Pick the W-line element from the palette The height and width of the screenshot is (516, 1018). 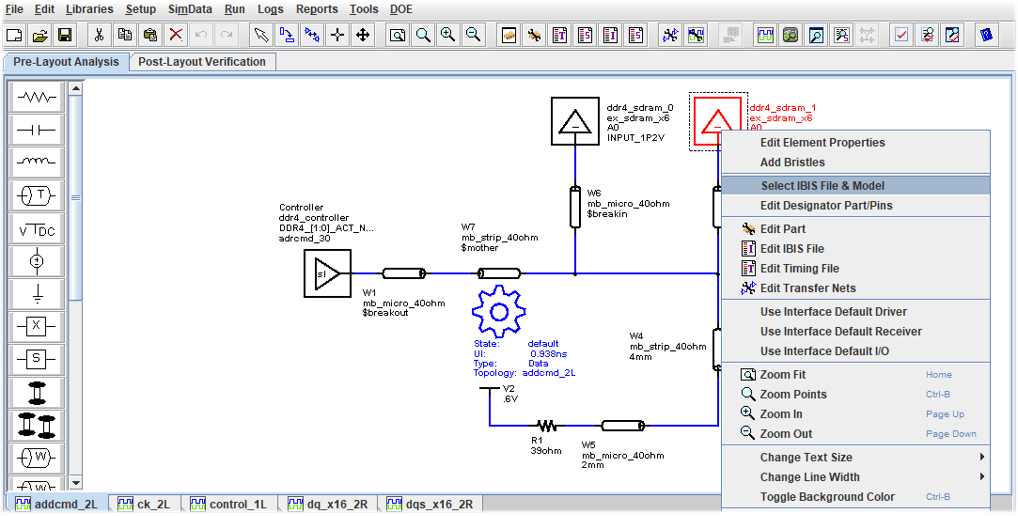(x=37, y=458)
